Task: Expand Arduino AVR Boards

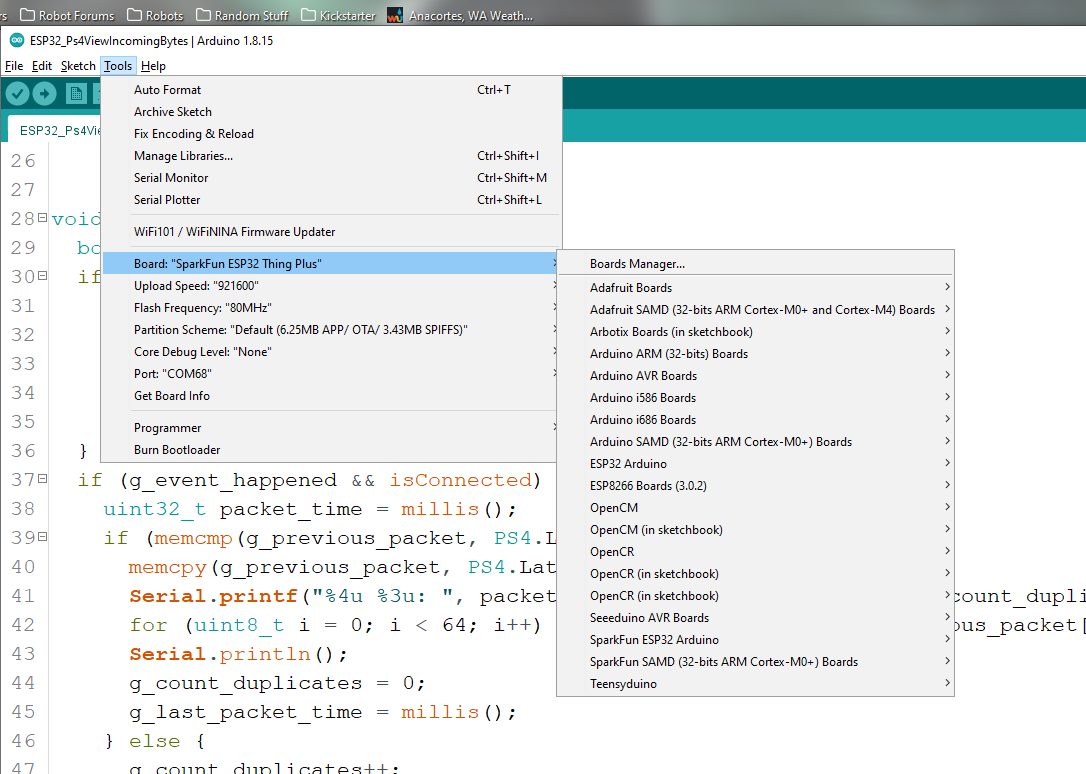Action: click(x=756, y=376)
